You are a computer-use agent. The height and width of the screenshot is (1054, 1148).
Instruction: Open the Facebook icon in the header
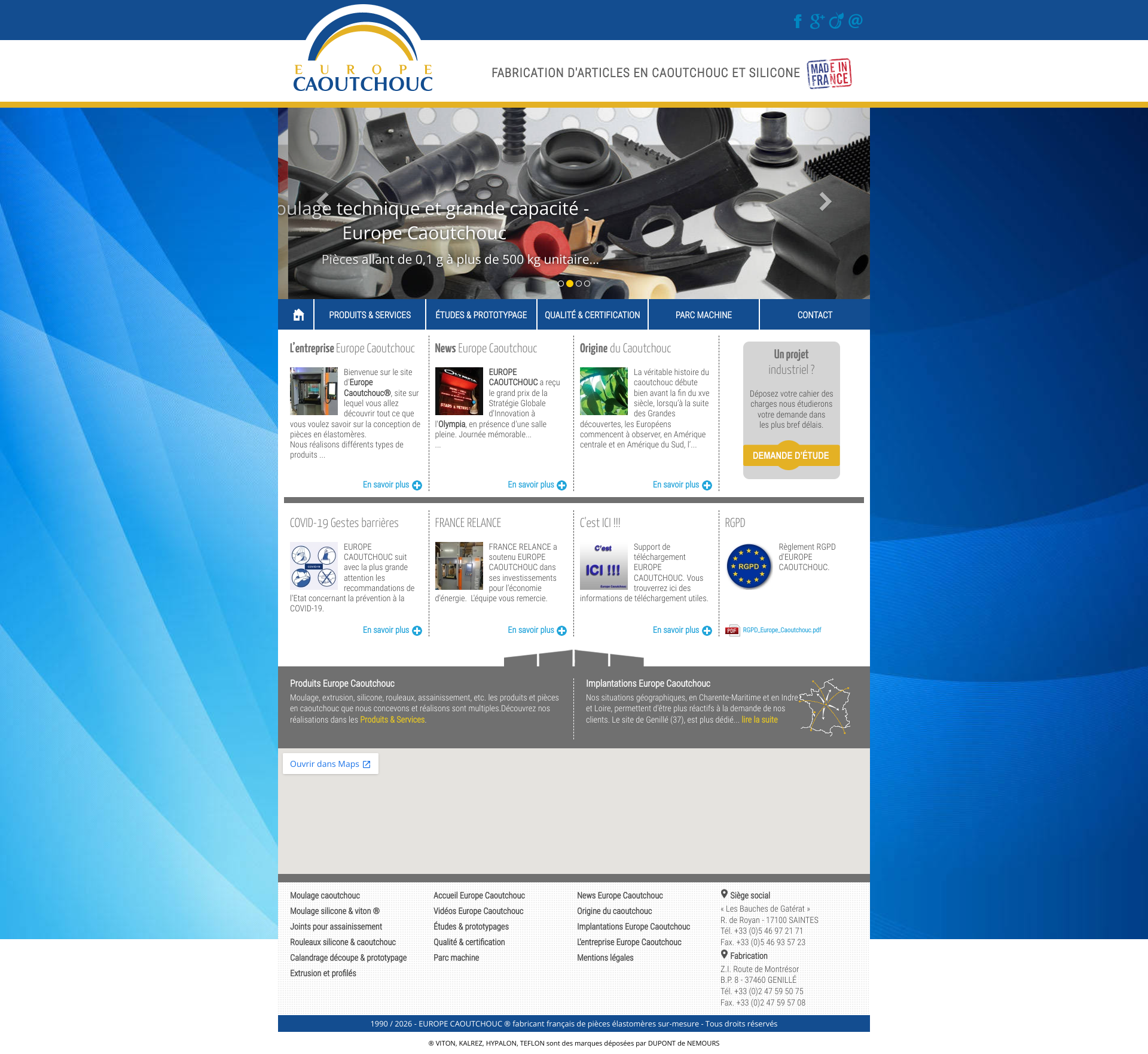coord(798,22)
